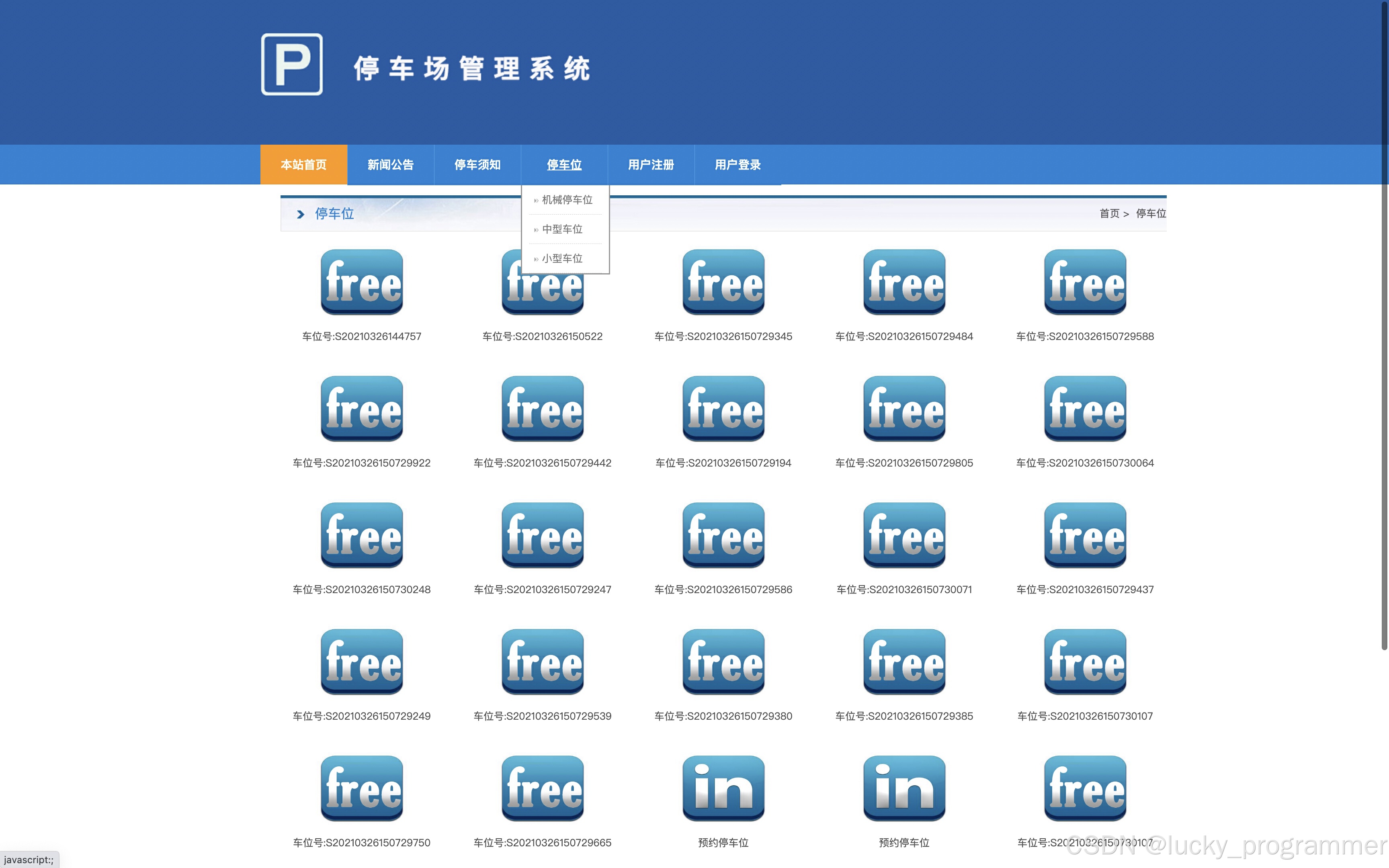
Task: Click free icon for space S20210326150729750
Action: pos(362,788)
